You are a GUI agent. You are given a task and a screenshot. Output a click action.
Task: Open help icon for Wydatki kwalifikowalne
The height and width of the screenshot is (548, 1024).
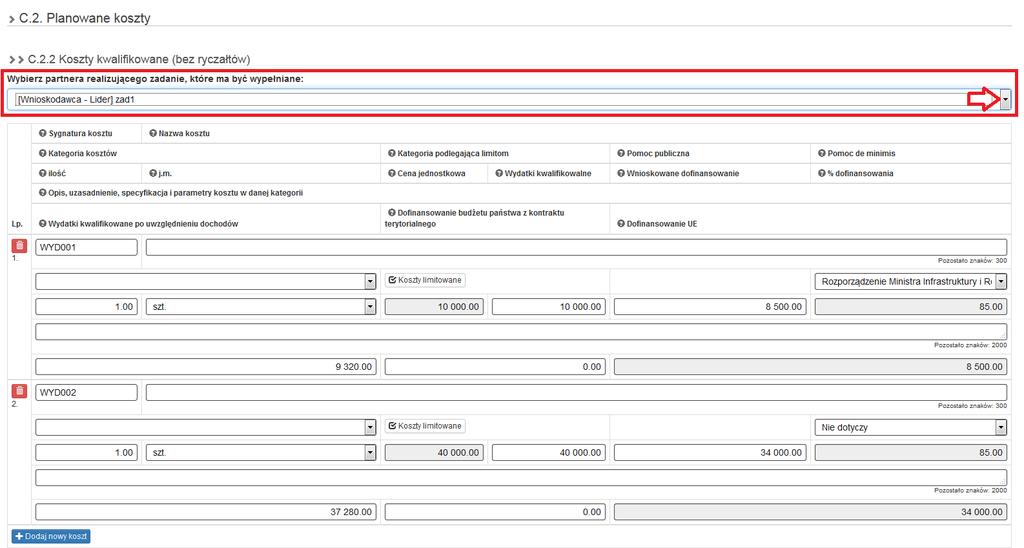[499, 174]
